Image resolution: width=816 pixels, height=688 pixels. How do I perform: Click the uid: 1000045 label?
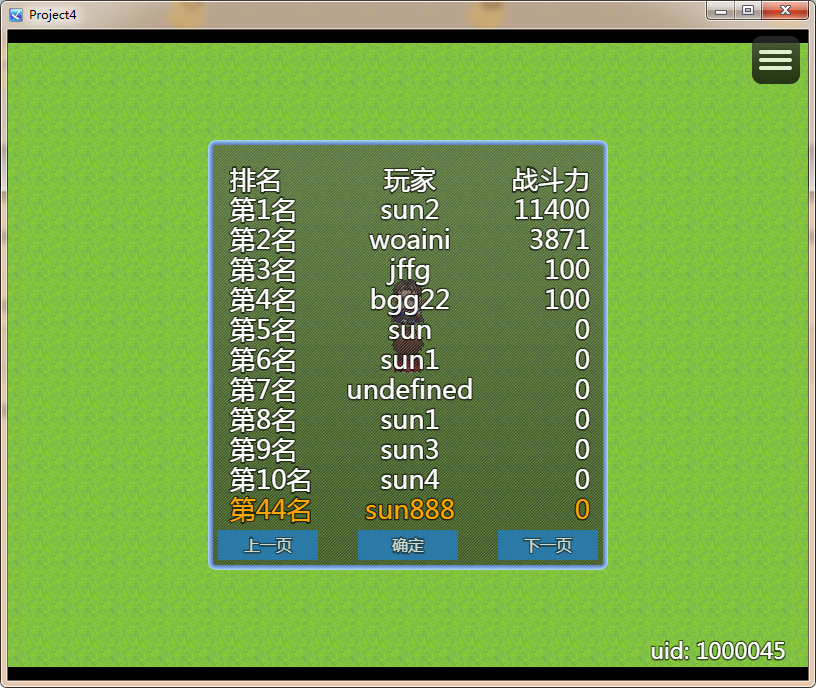(x=718, y=651)
